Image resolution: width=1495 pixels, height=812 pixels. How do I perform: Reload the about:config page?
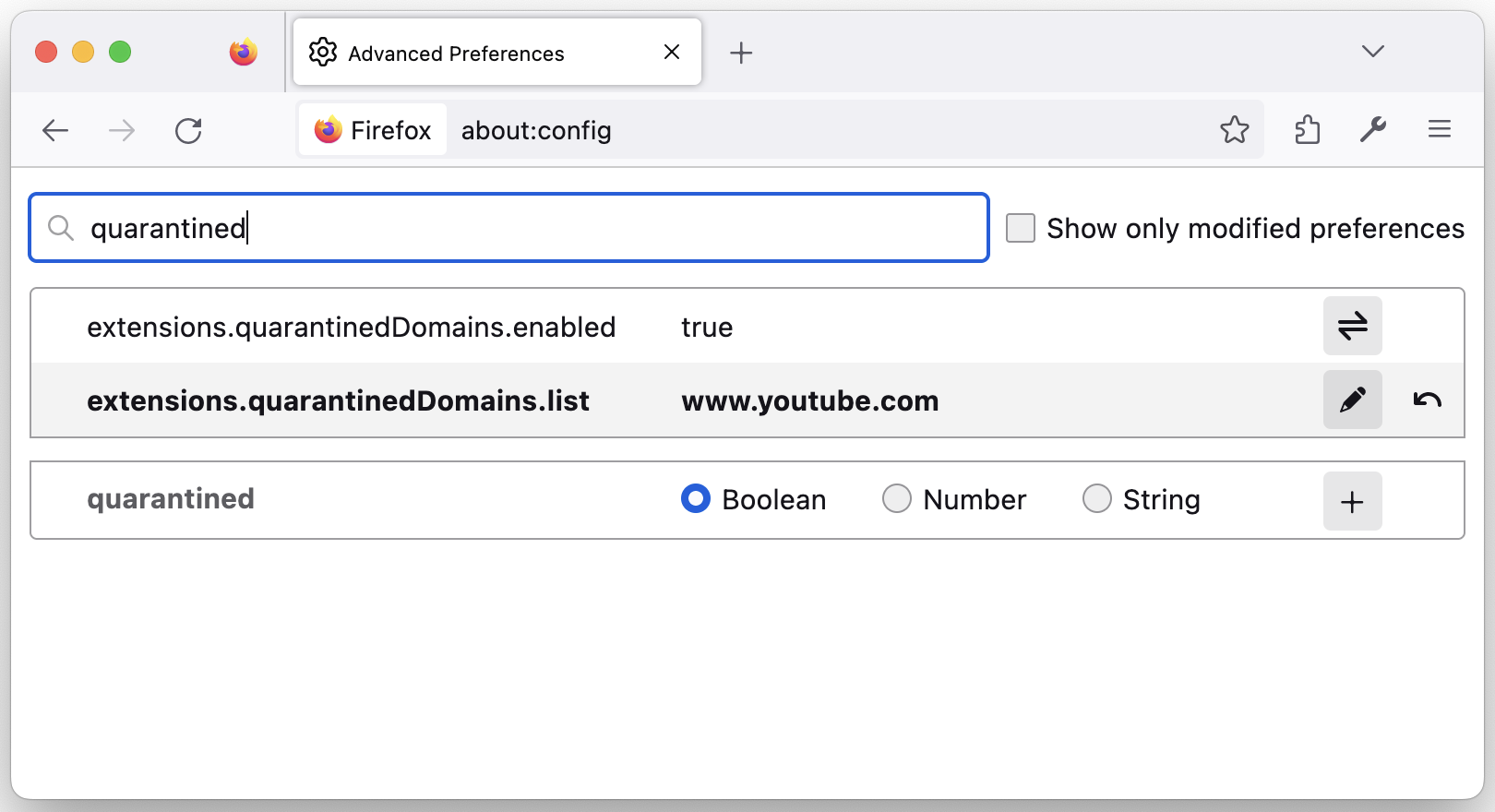point(188,131)
